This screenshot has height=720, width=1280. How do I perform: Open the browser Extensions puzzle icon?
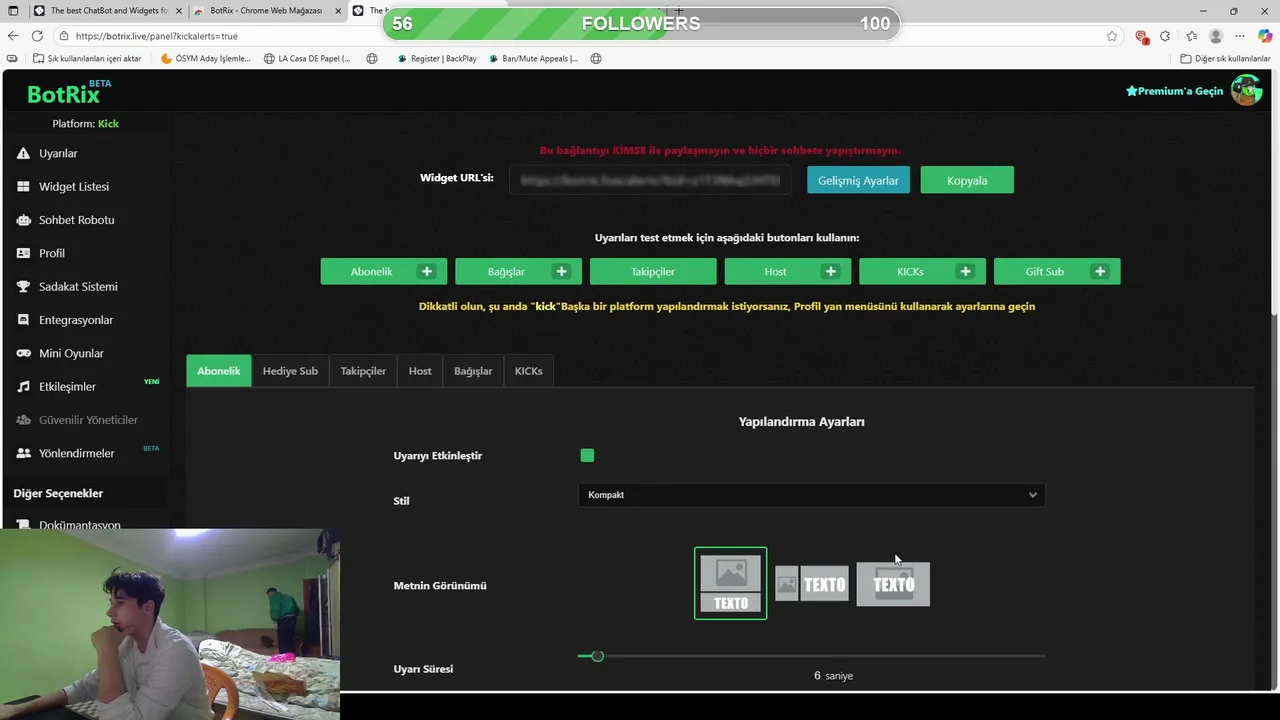[1165, 36]
